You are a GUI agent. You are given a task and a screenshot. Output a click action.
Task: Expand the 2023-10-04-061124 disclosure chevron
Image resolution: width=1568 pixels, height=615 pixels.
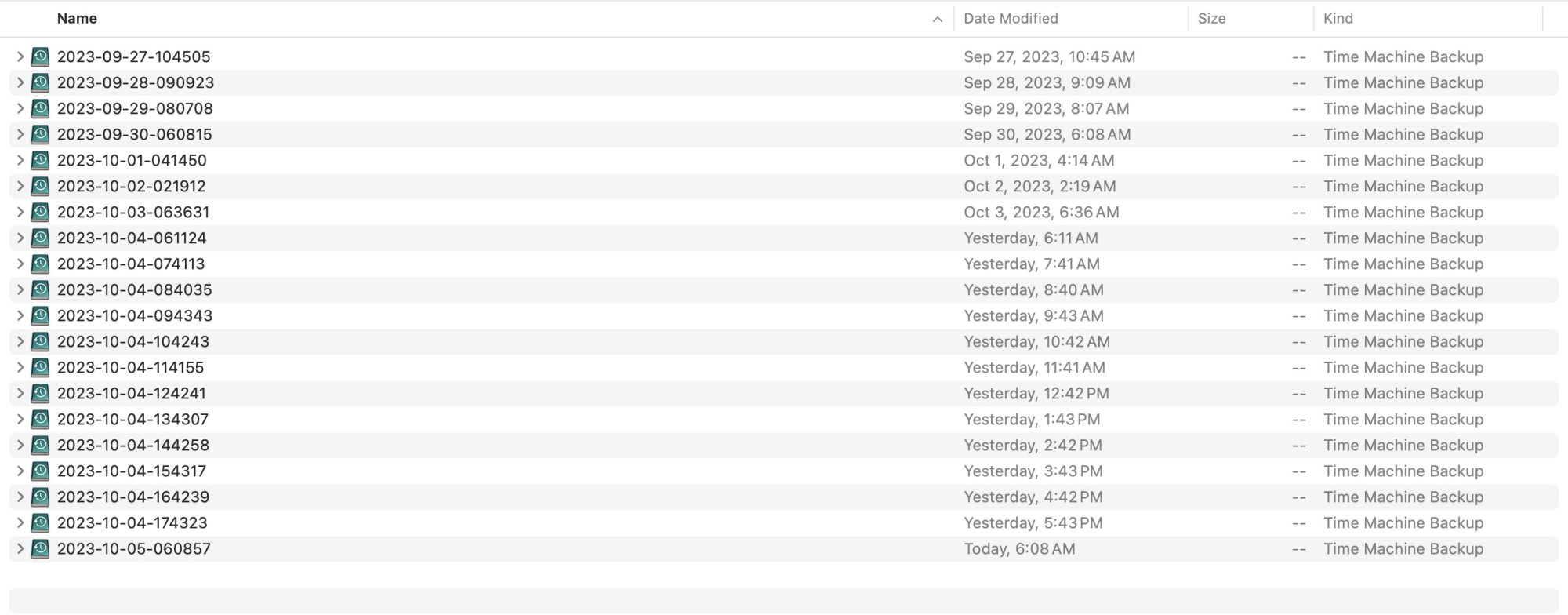pyautogui.click(x=20, y=238)
